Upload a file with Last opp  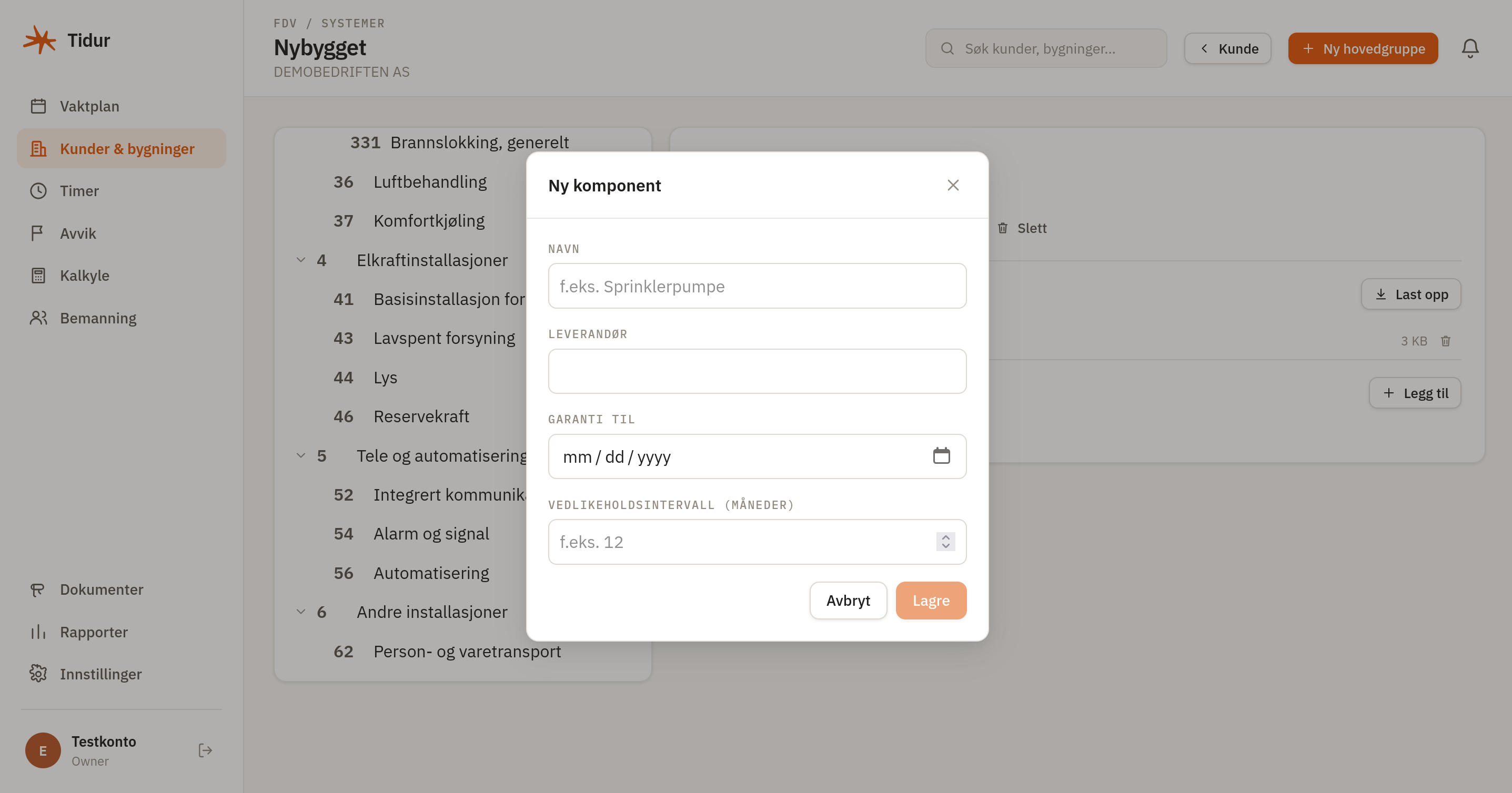tap(1411, 294)
